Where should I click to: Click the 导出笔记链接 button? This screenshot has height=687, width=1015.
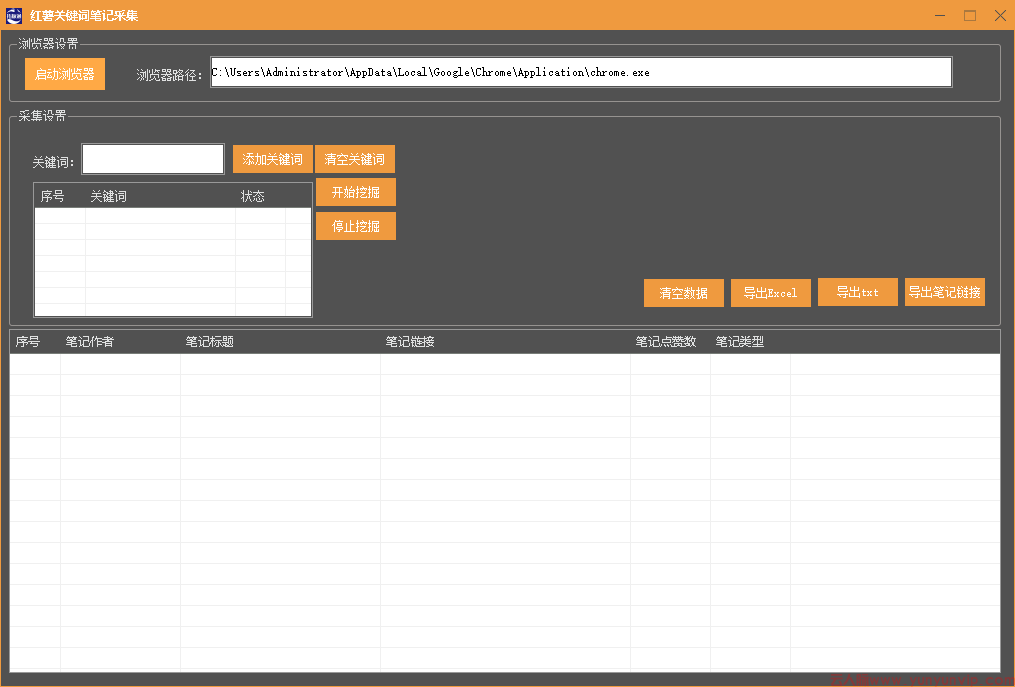click(x=944, y=292)
